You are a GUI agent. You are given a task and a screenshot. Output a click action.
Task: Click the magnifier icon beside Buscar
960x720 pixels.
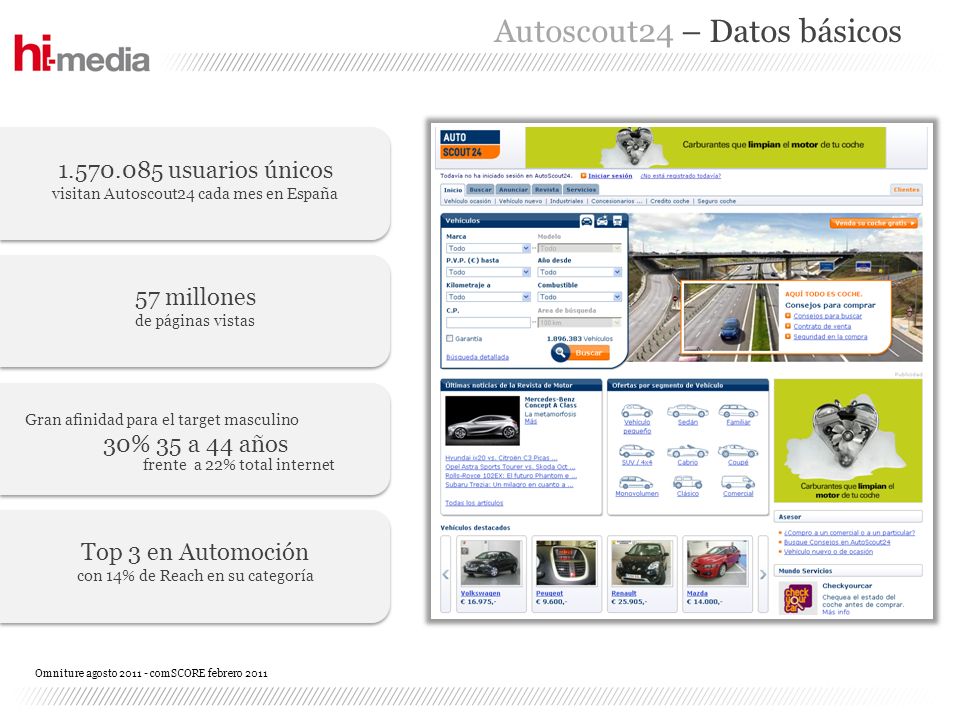(560, 353)
